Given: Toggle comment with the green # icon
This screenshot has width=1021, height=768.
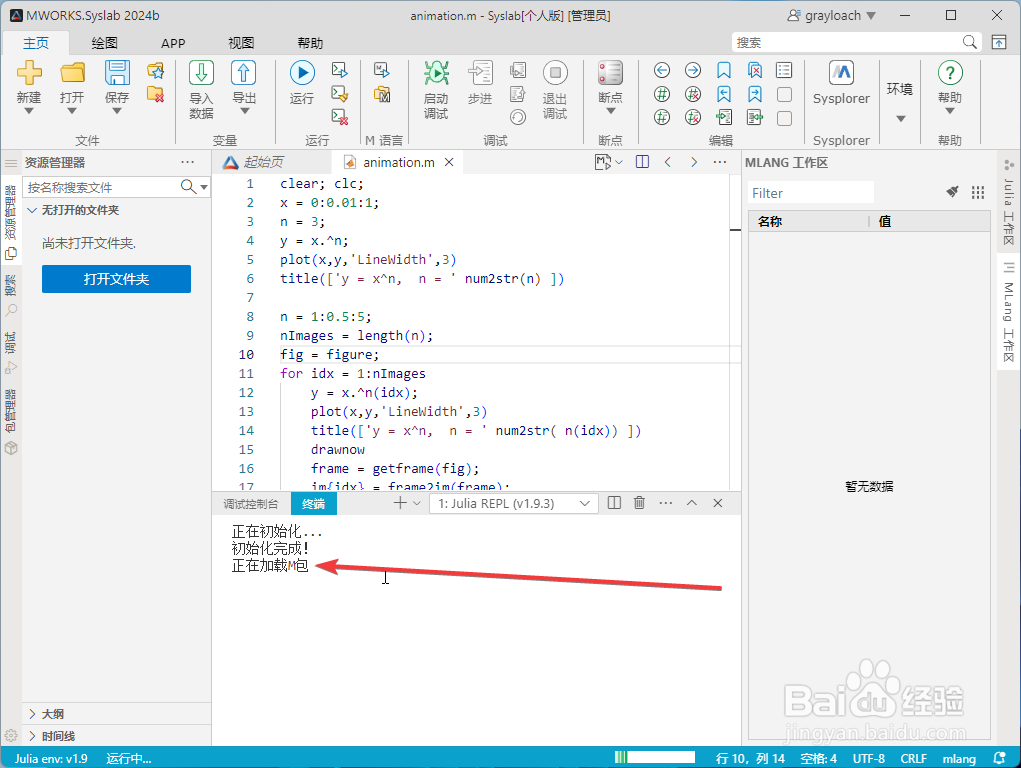Looking at the screenshot, I should pyautogui.click(x=662, y=94).
